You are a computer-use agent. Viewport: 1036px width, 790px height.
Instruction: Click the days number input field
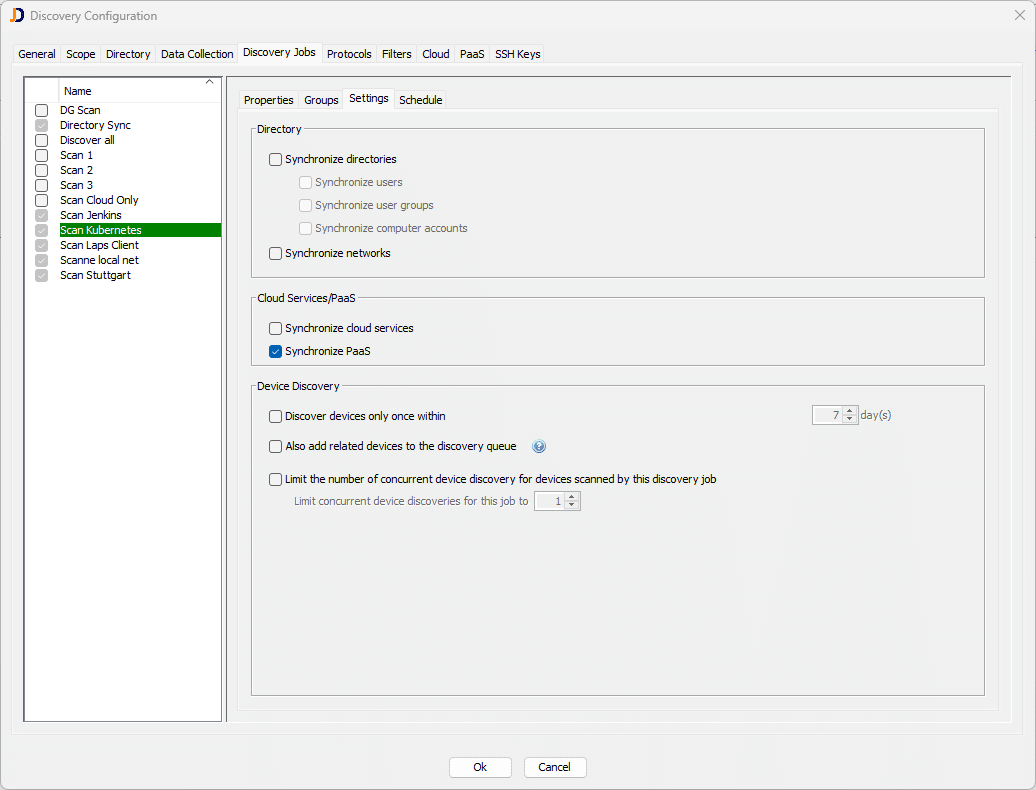pos(826,415)
